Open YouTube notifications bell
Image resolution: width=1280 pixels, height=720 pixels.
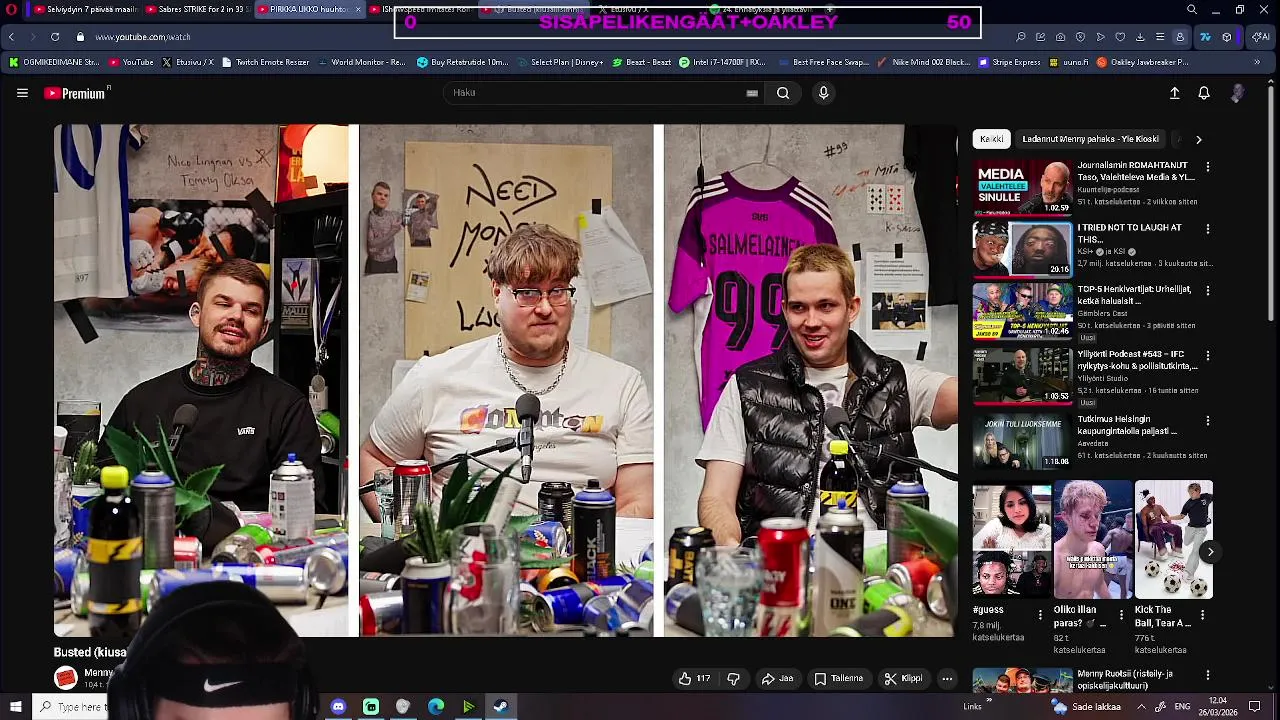click(x=1204, y=93)
